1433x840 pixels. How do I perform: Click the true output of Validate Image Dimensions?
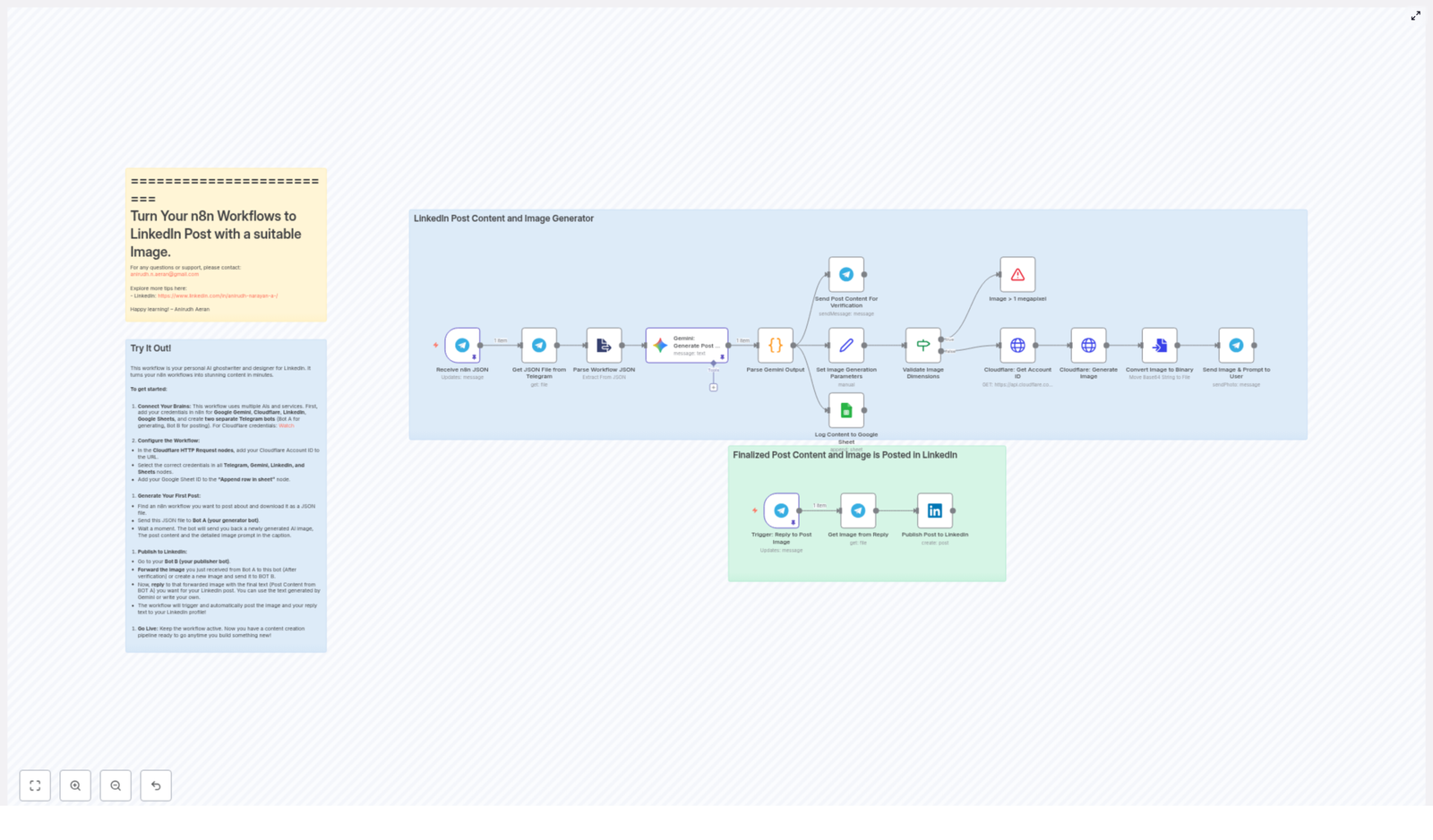point(941,339)
